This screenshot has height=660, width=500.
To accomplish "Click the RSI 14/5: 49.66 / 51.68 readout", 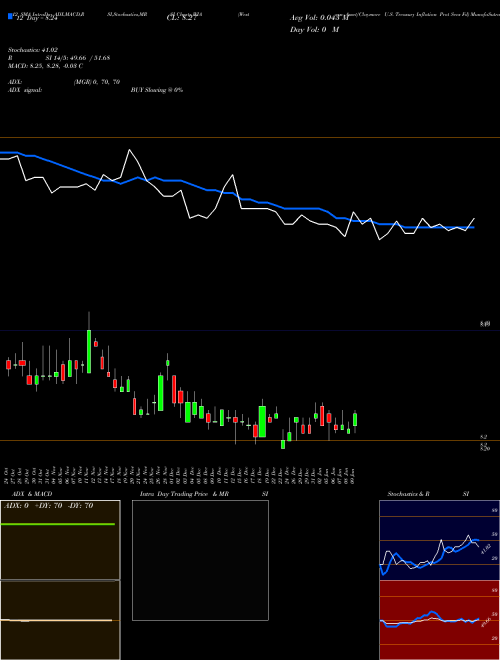I will click(x=59, y=58).
